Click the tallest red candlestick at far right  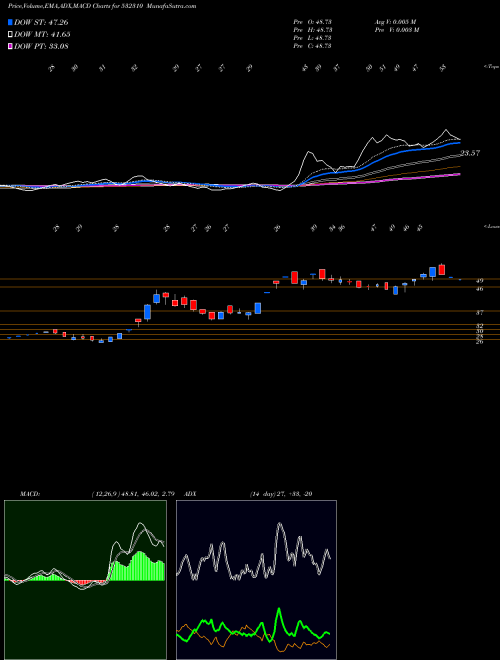[x=441, y=269]
